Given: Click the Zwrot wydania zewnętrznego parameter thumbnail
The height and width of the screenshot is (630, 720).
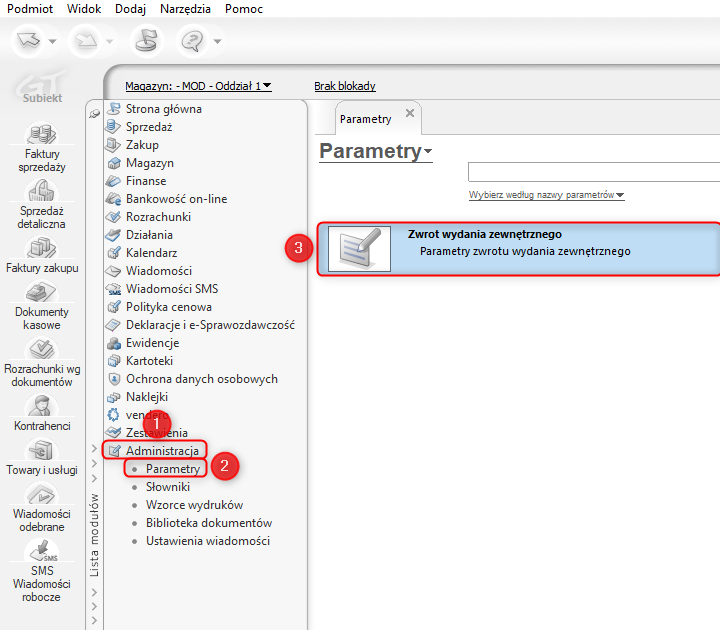Looking at the screenshot, I should 359,249.
